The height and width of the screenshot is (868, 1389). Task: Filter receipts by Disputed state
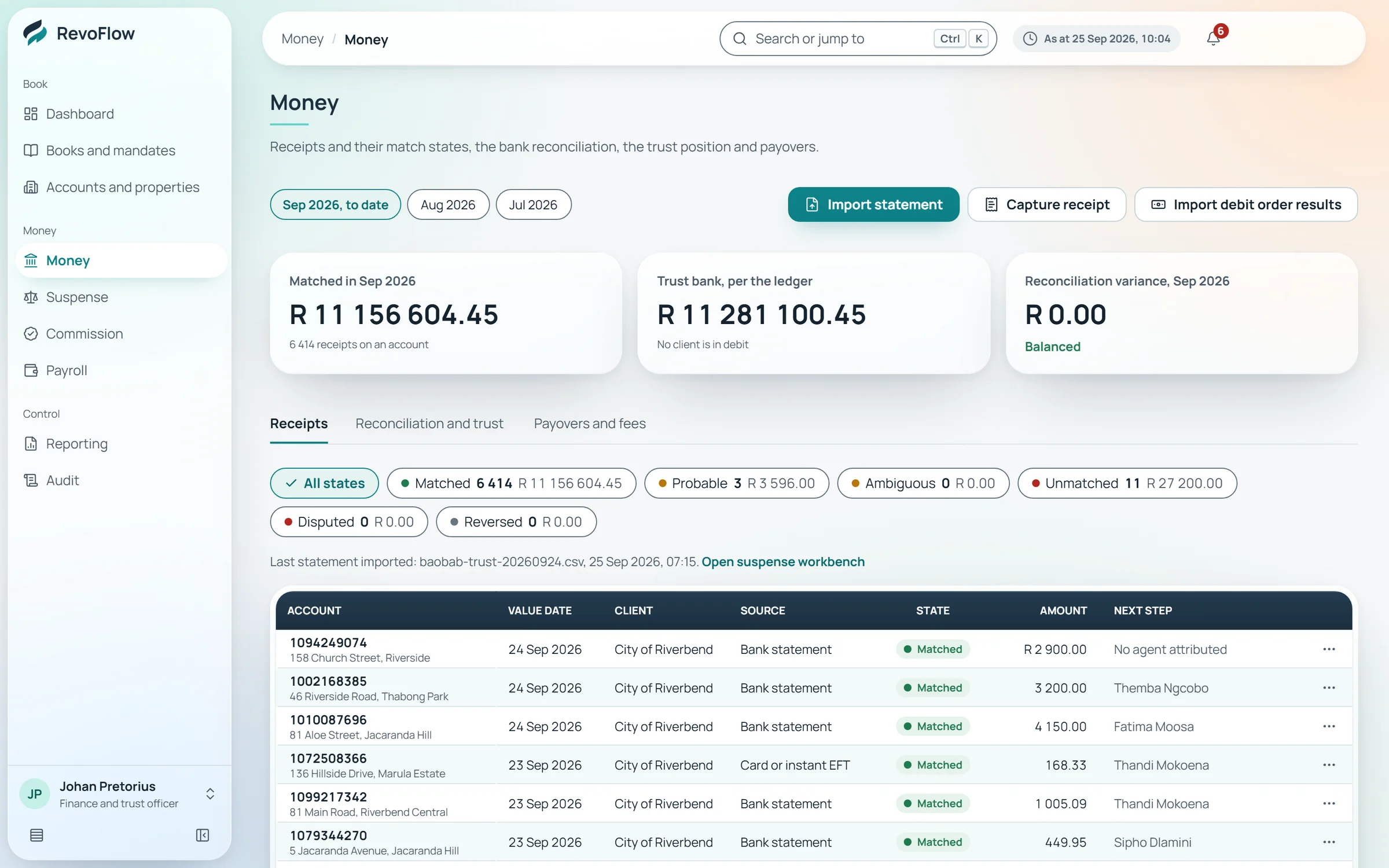click(349, 522)
